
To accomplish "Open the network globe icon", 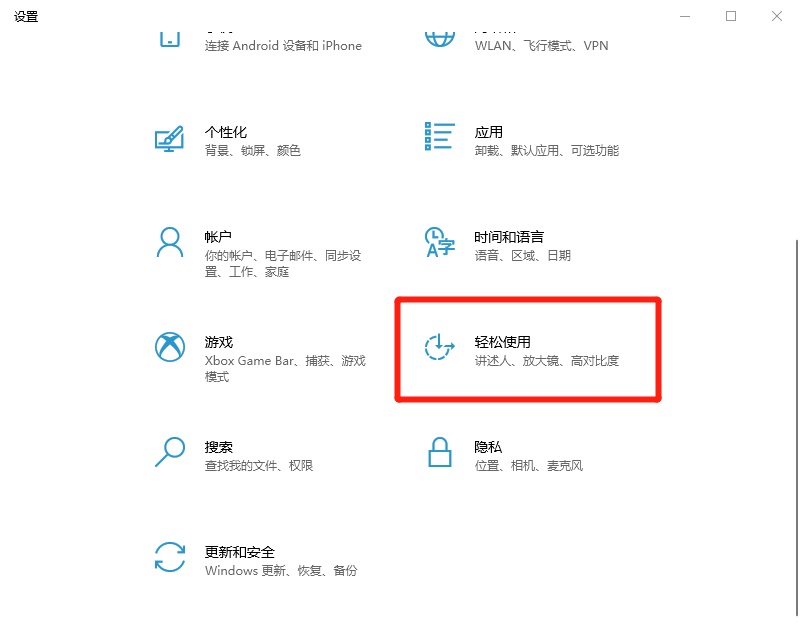I will point(439,39).
